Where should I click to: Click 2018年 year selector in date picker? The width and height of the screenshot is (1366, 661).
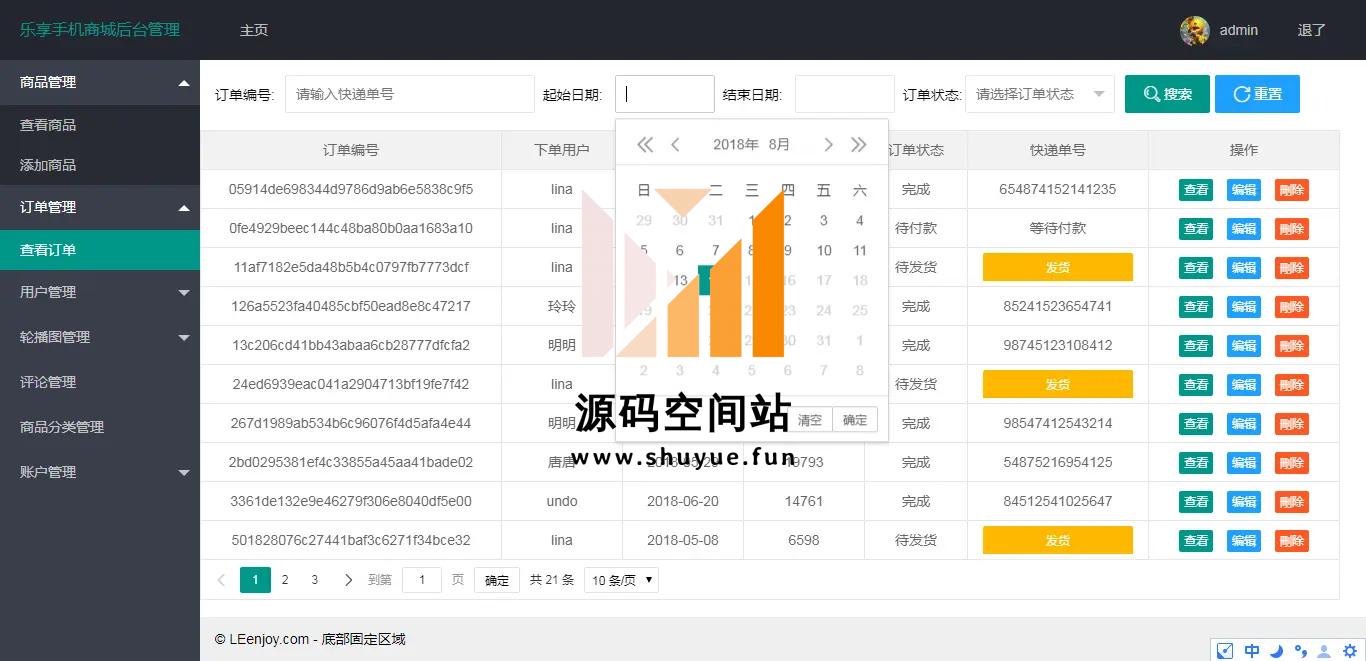(x=736, y=145)
